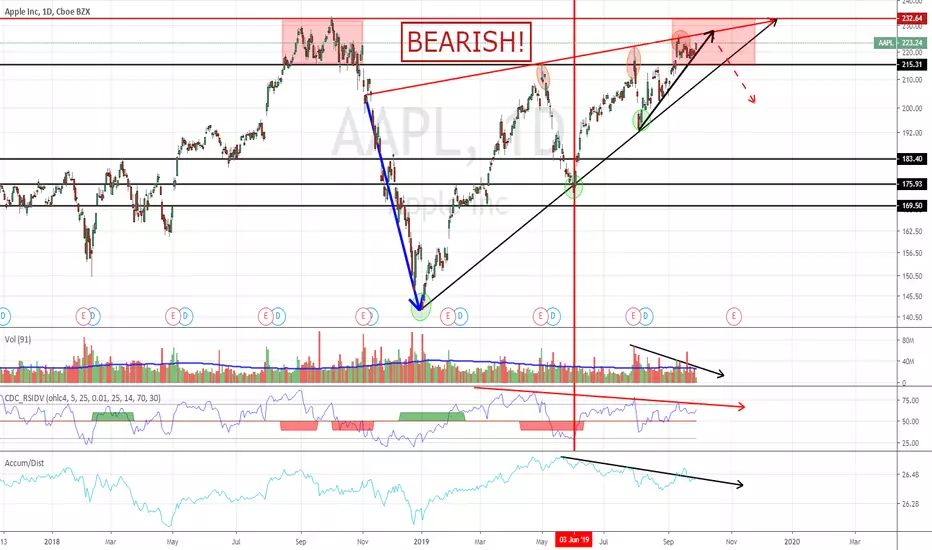Click the BEARISH! text annotation box

tap(465, 42)
